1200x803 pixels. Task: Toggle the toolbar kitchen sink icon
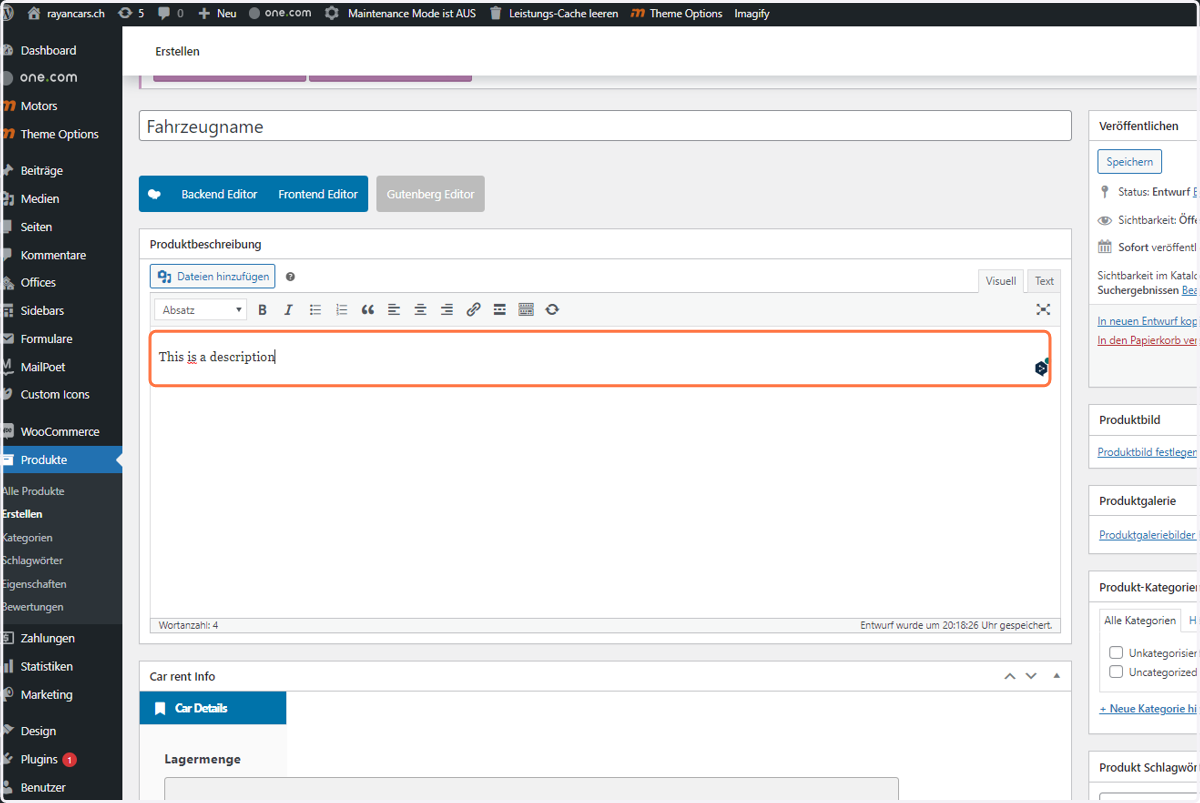tap(526, 310)
